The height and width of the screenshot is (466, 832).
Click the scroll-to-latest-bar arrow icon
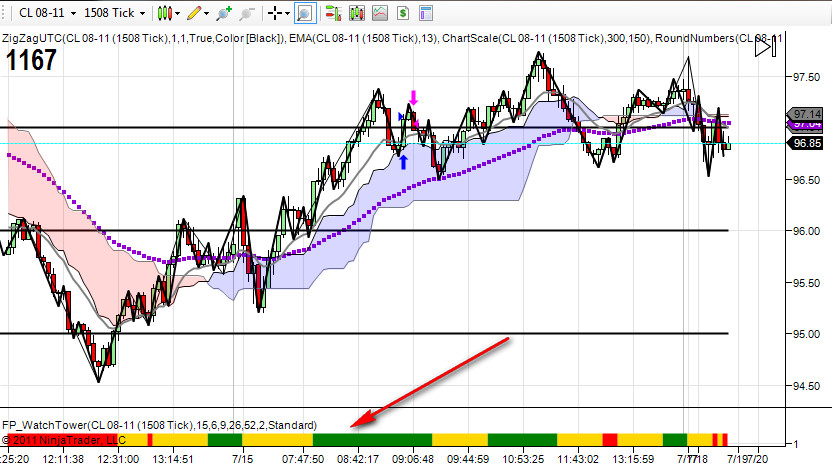pyautogui.click(x=765, y=47)
